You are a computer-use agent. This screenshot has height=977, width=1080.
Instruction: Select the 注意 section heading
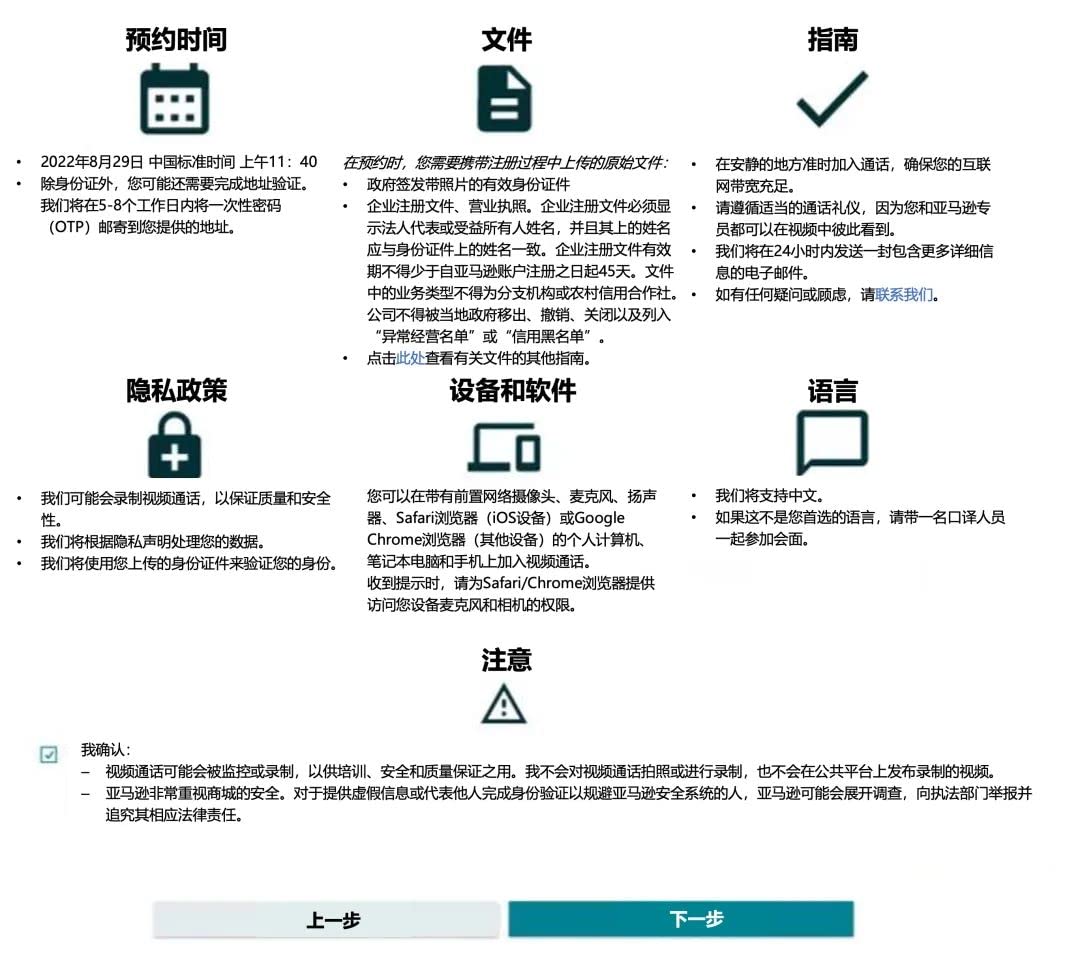(506, 660)
